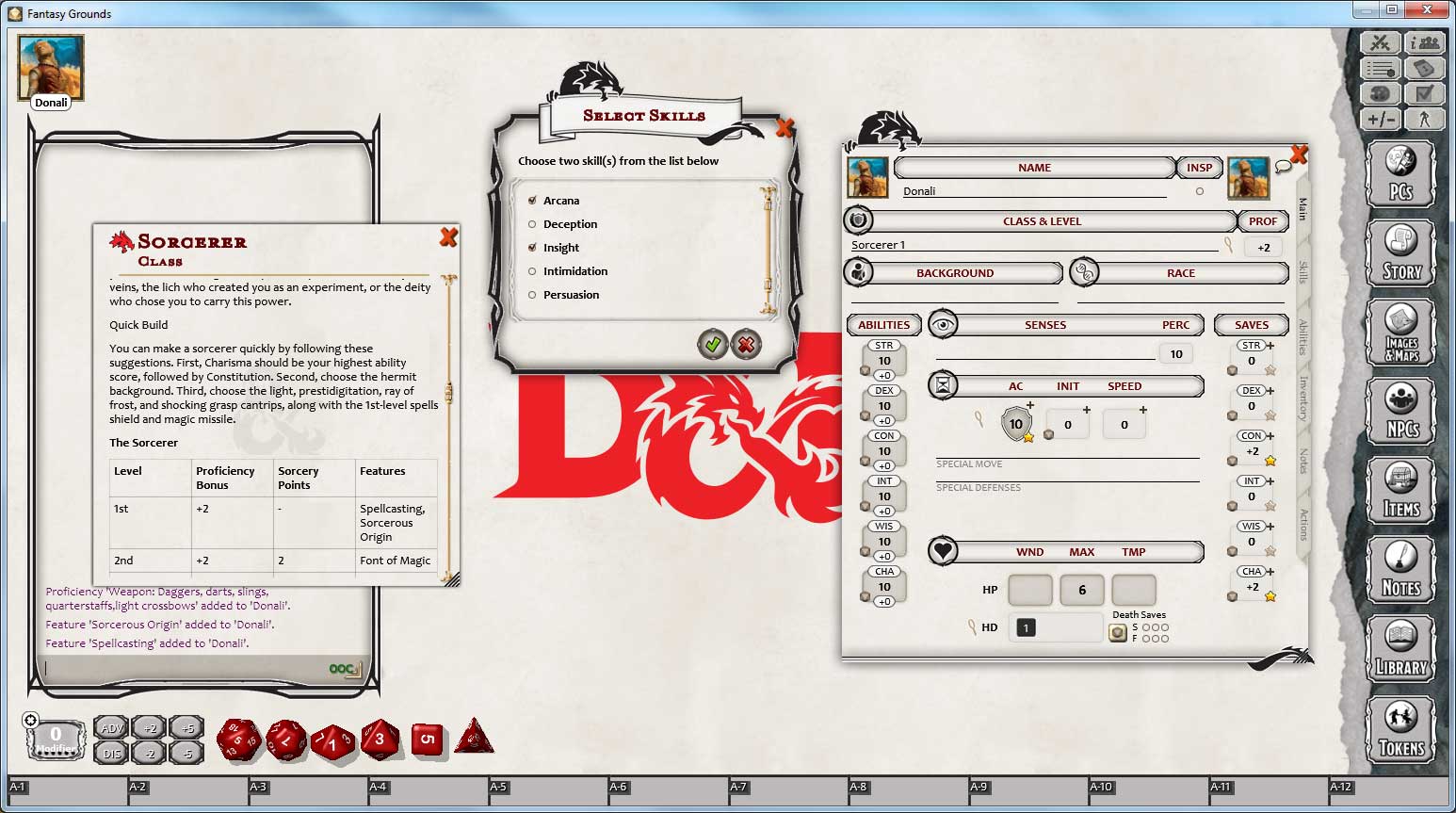Open the NPCs sidebar panel
This screenshot has height=813, width=1456.
(x=1401, y=411)
